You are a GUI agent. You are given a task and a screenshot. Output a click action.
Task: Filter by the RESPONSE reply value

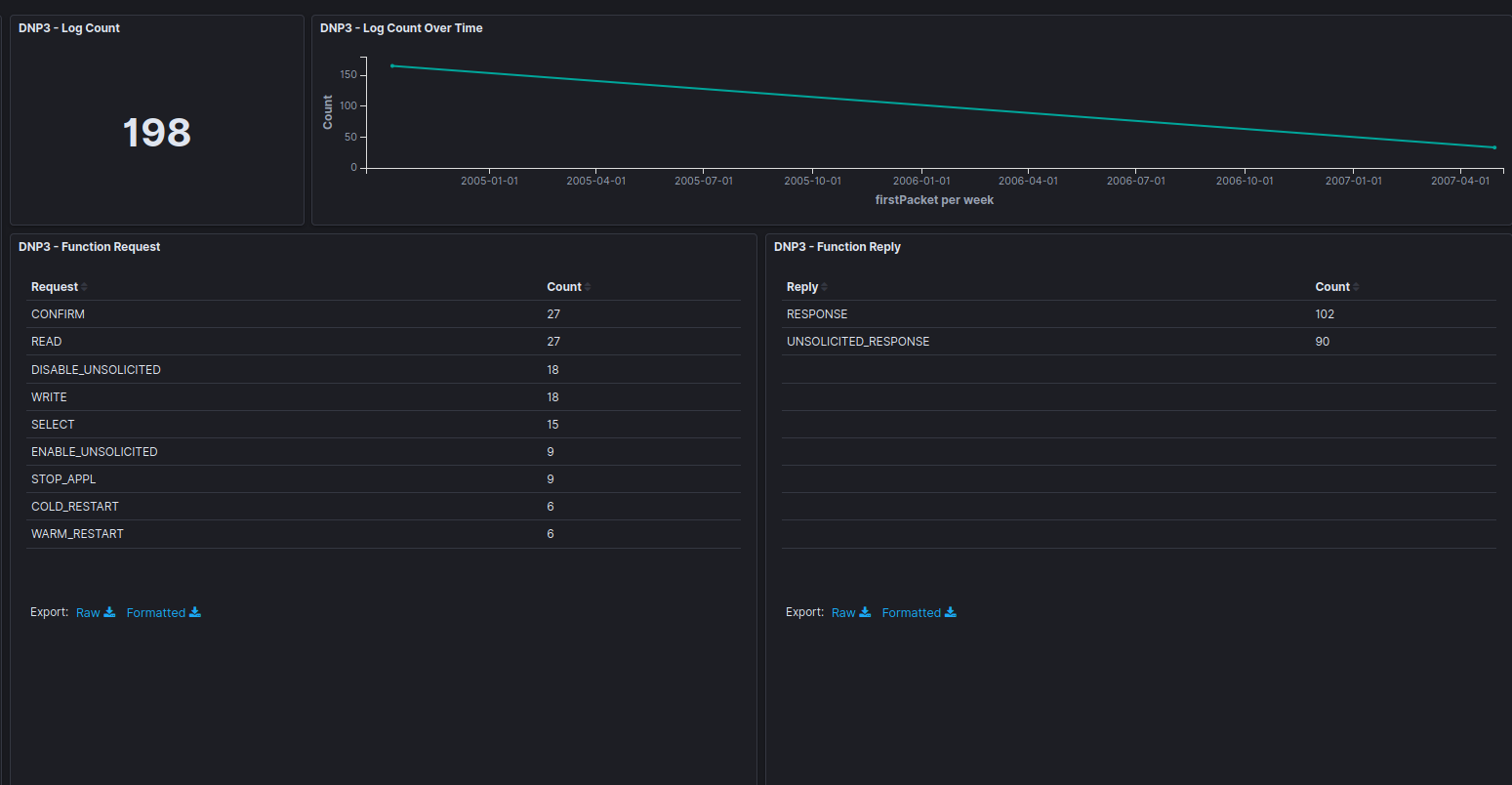[x=817, y=313]
